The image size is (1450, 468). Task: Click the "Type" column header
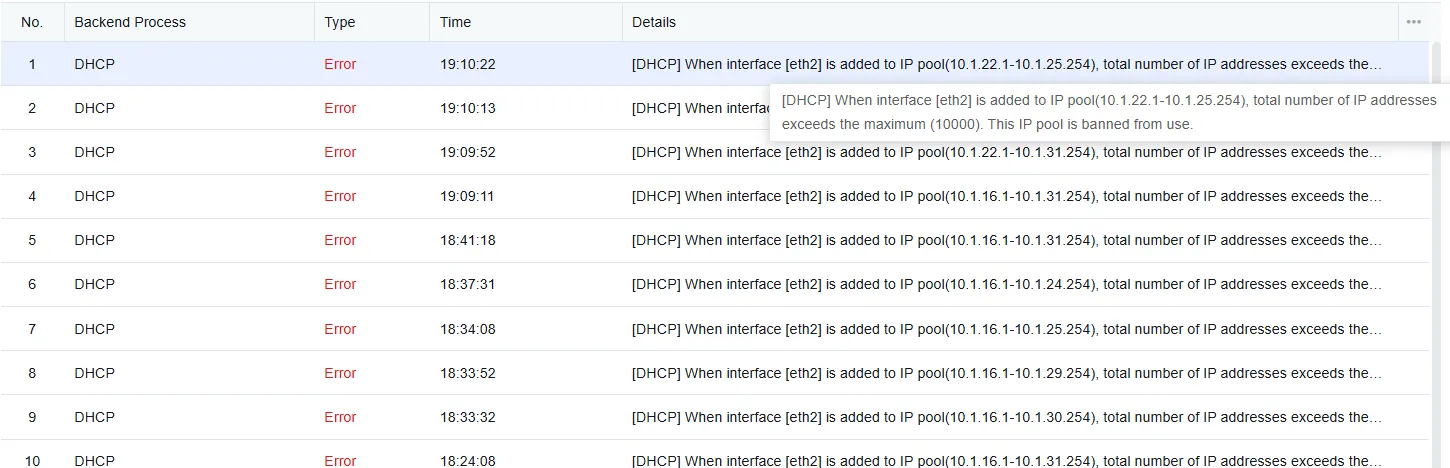[x=340, y=22]
